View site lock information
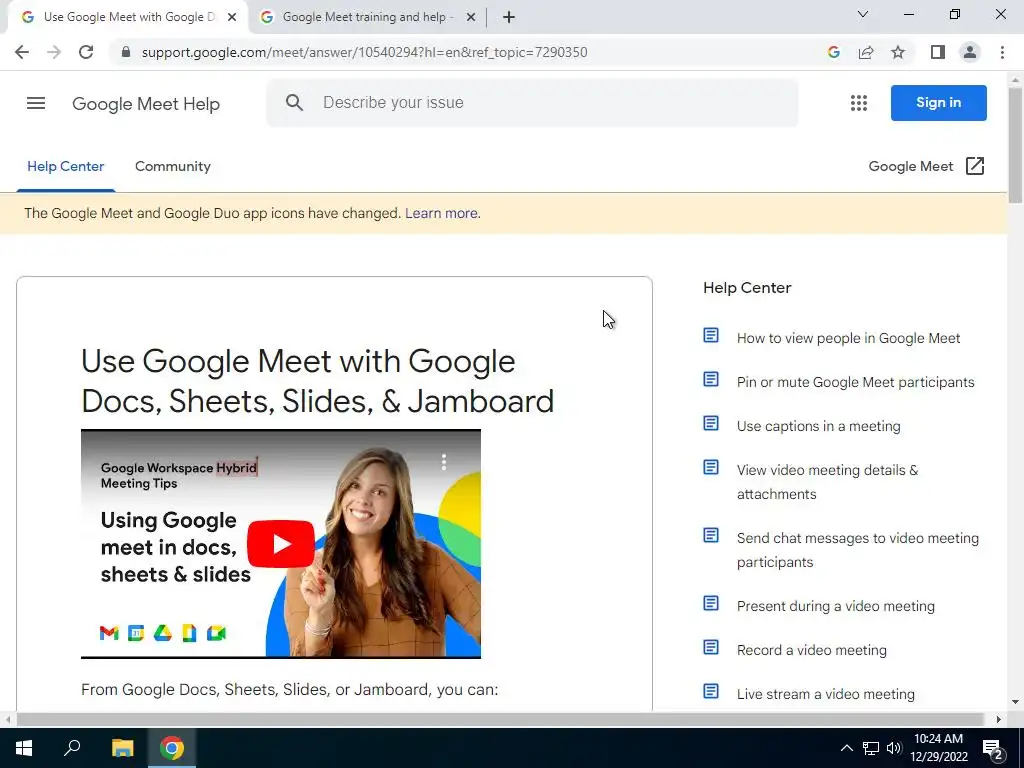 coord(126,52)
